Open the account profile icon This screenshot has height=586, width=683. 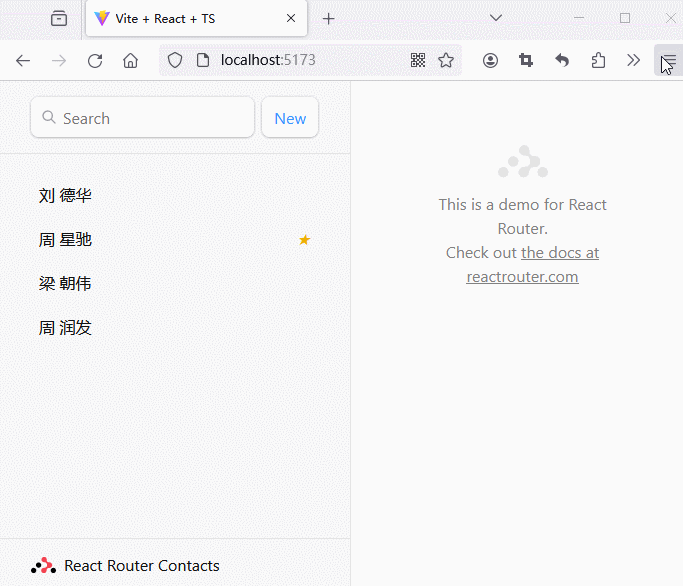(x=490, y=60)
